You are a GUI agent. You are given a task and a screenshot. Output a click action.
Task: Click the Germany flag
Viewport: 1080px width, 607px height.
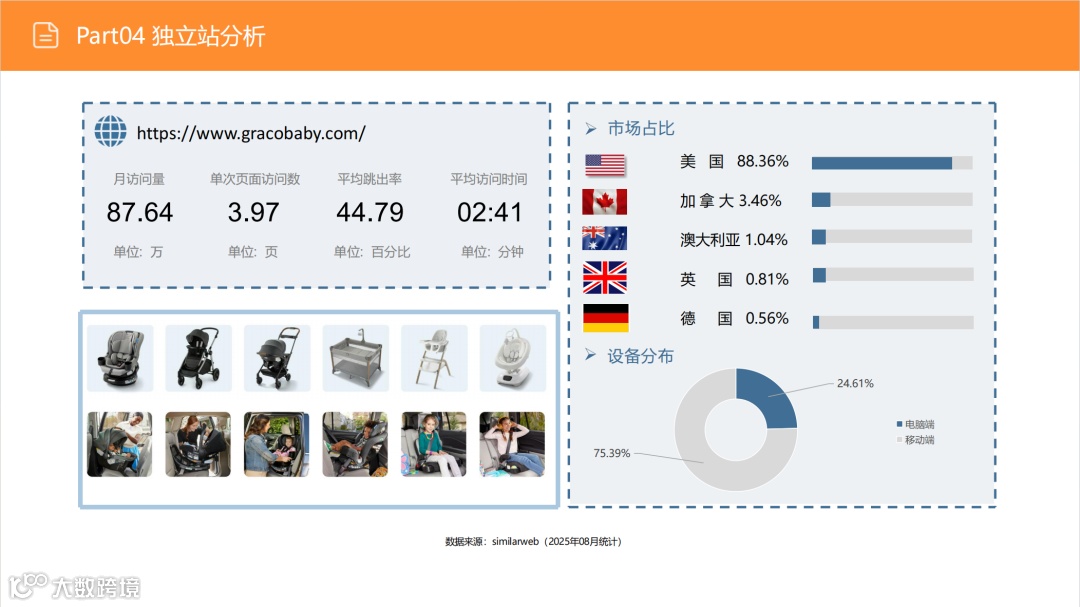pos(605,318)
